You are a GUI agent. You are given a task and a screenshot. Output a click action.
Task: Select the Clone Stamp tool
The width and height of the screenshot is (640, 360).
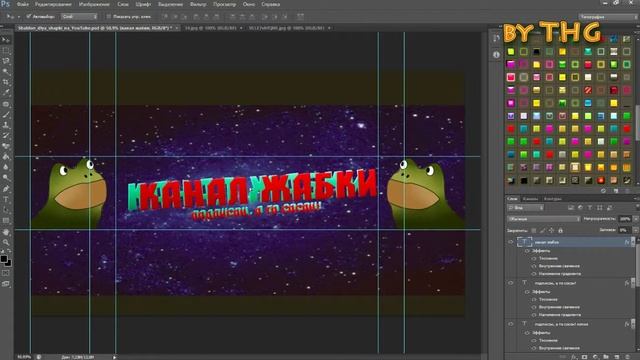[6, 125]
